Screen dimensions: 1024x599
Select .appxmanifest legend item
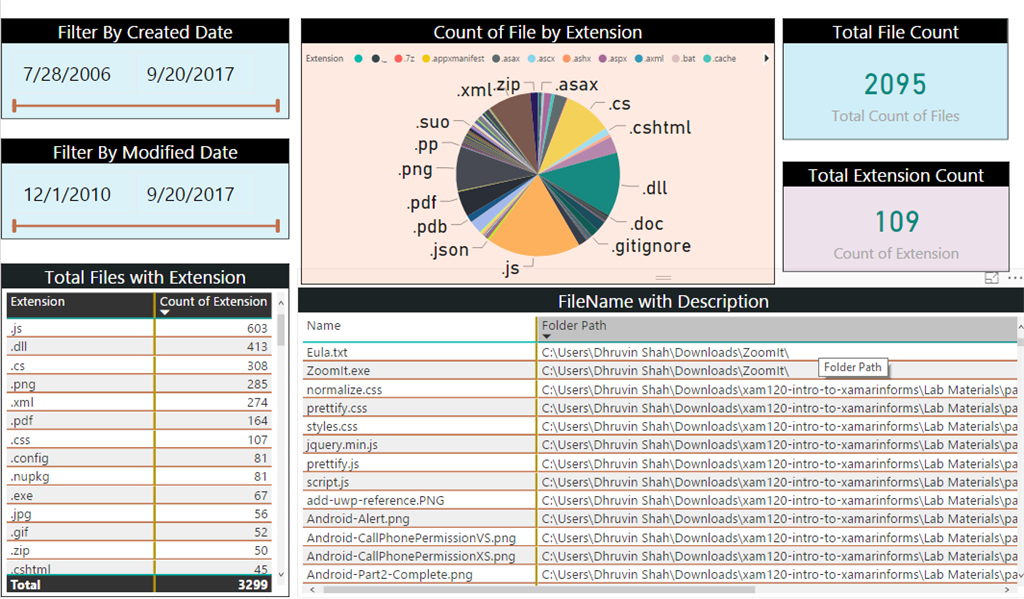click(x=453, y=58)
